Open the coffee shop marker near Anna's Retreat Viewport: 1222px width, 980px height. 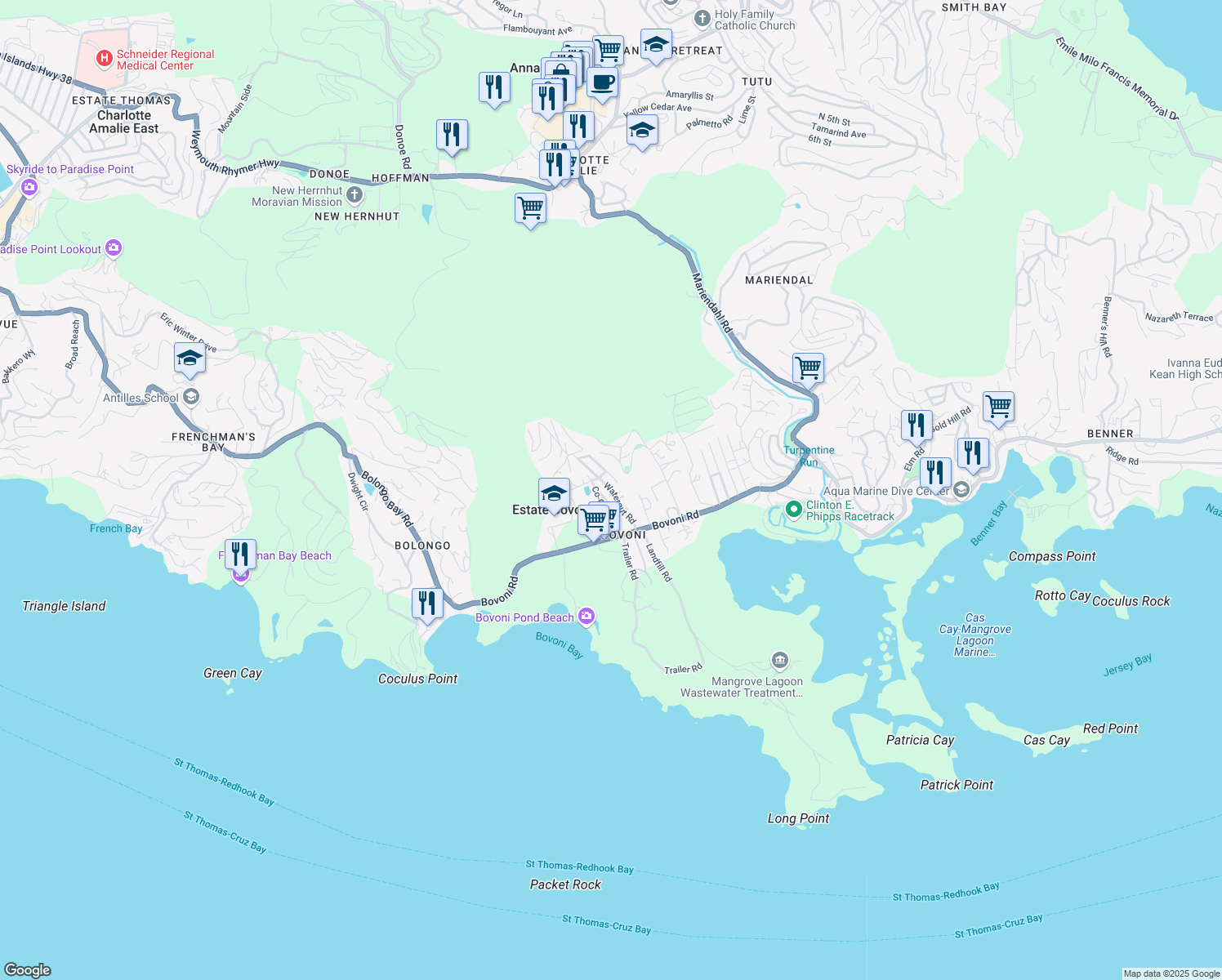tap(603, 82)
